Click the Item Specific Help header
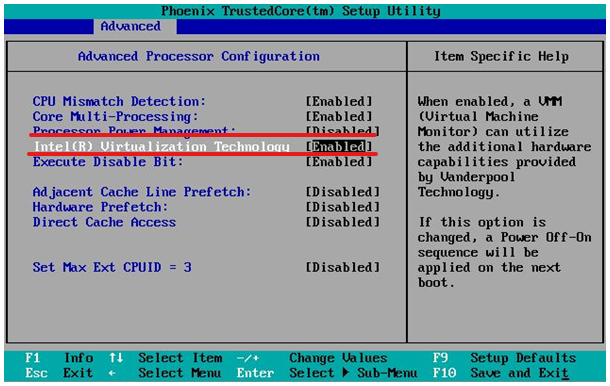The image size is (610, 386). tap(501, 56)
